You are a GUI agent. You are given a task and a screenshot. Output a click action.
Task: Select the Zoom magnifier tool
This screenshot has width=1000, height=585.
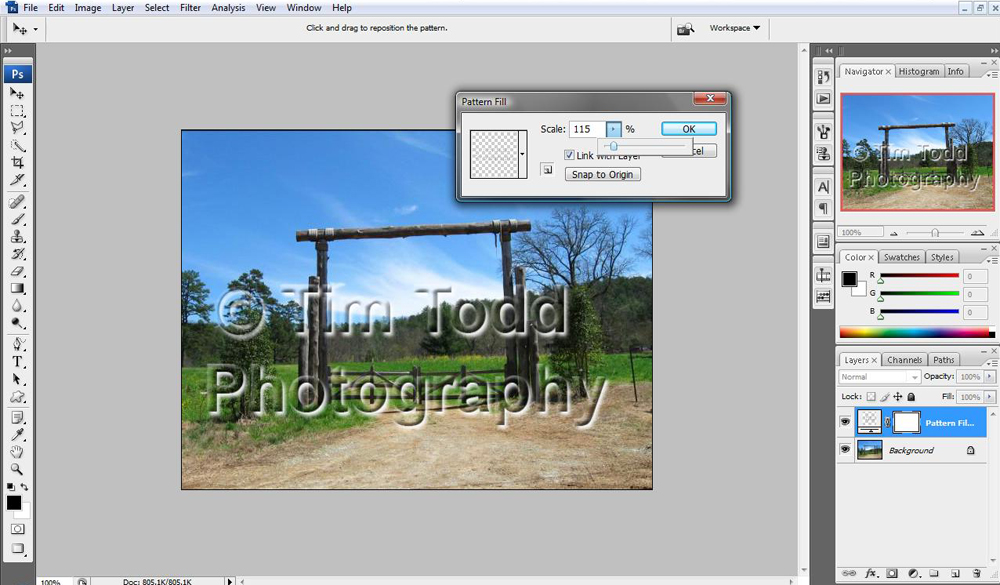click(17, 470)
